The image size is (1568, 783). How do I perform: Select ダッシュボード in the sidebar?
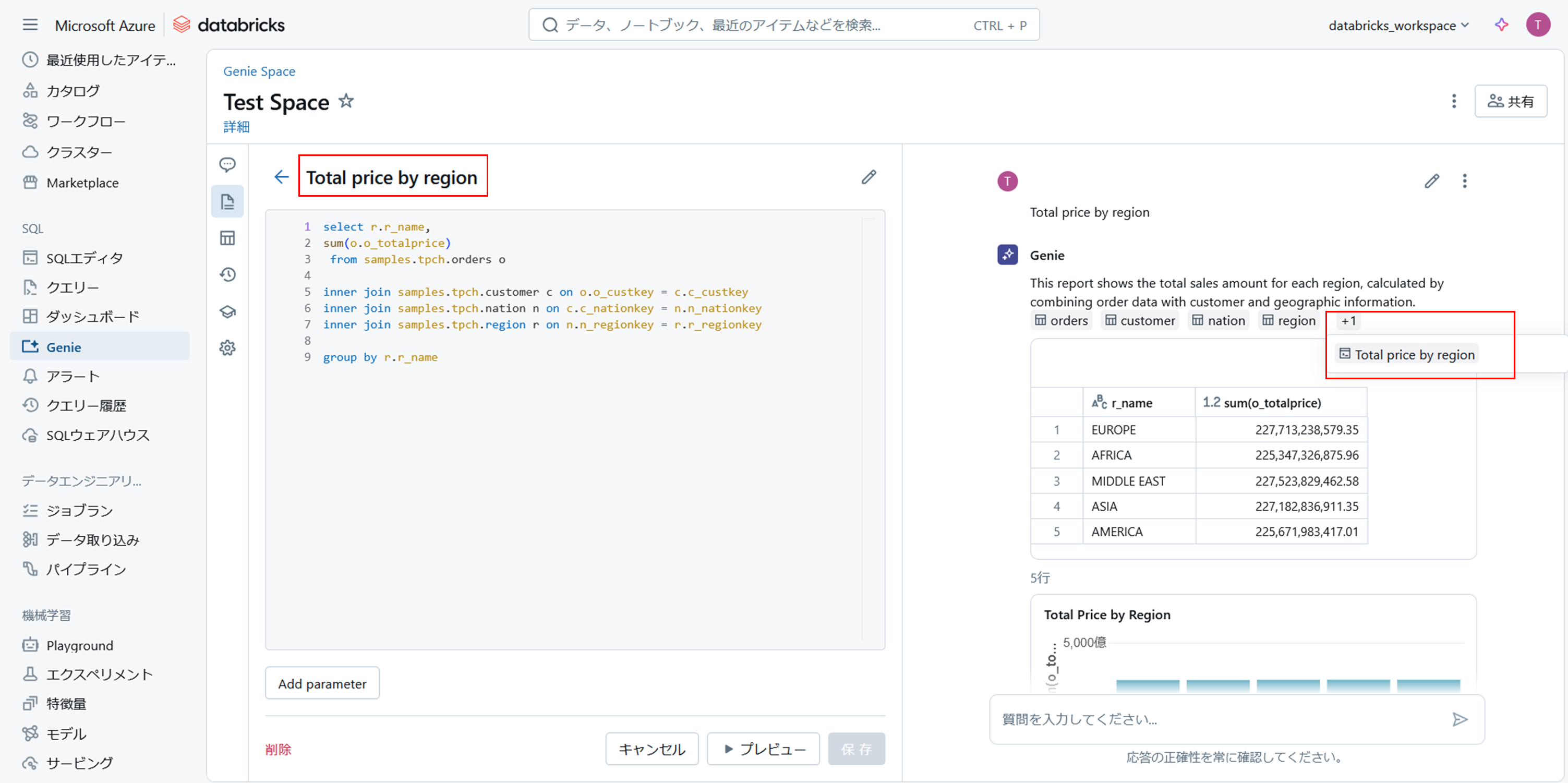click(x=92, y=317)
